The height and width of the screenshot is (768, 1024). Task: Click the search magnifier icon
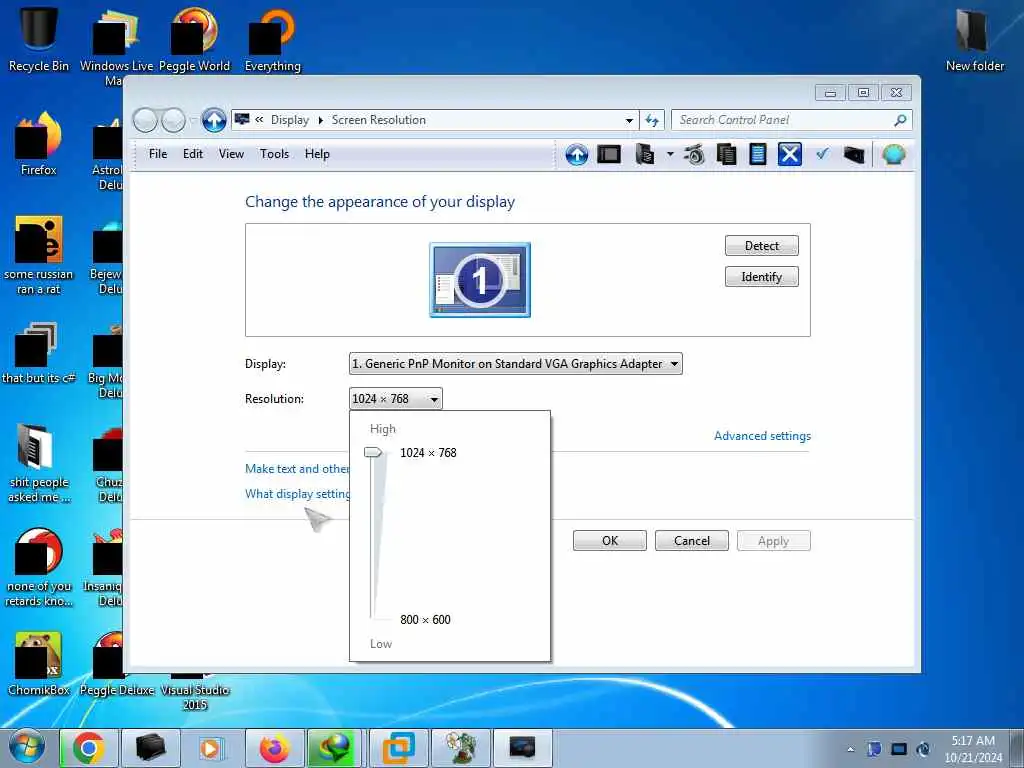click(x=900, y=120)
